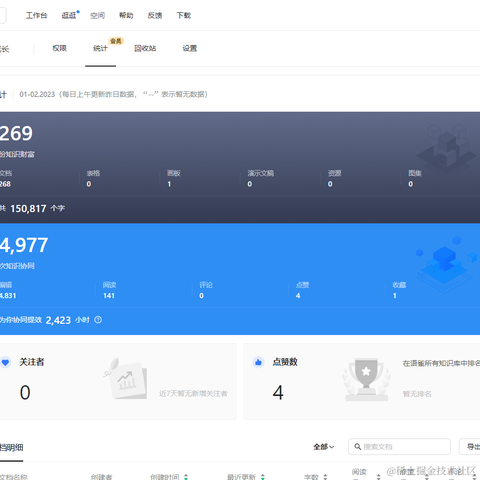
Task: Expand the 全部 filter dropdown
Action: click(x=323, y=447)
